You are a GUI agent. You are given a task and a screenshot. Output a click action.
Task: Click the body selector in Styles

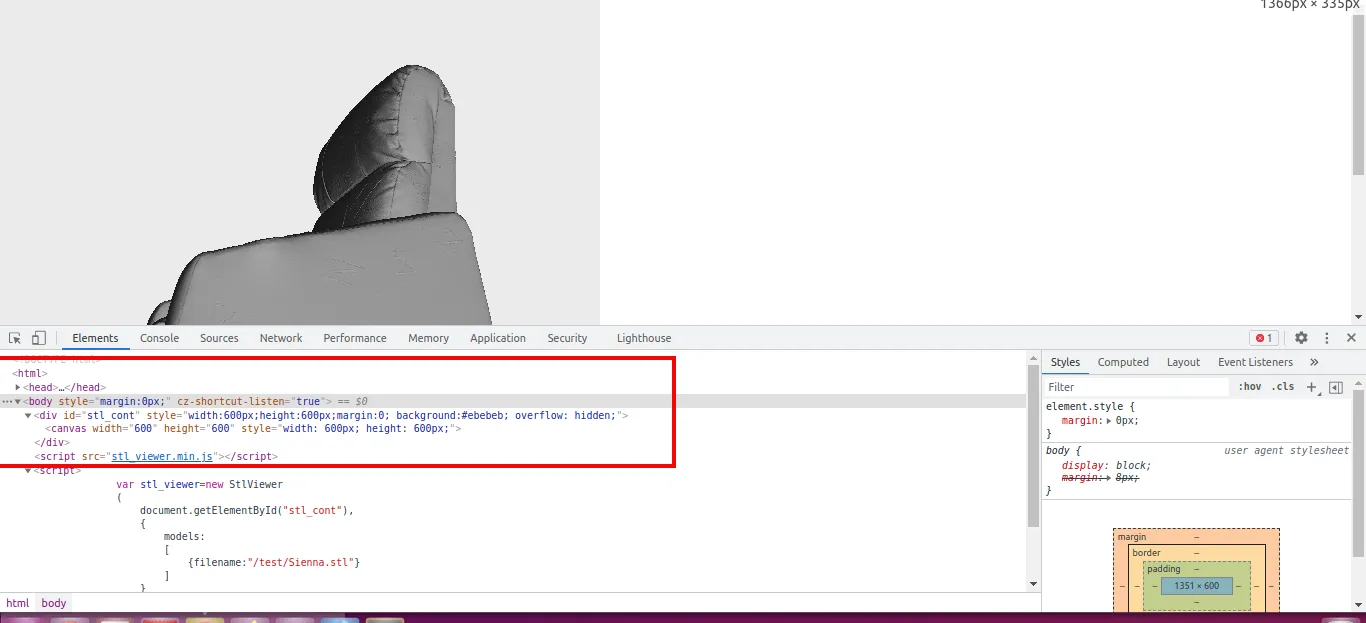tap(1057, 451)
